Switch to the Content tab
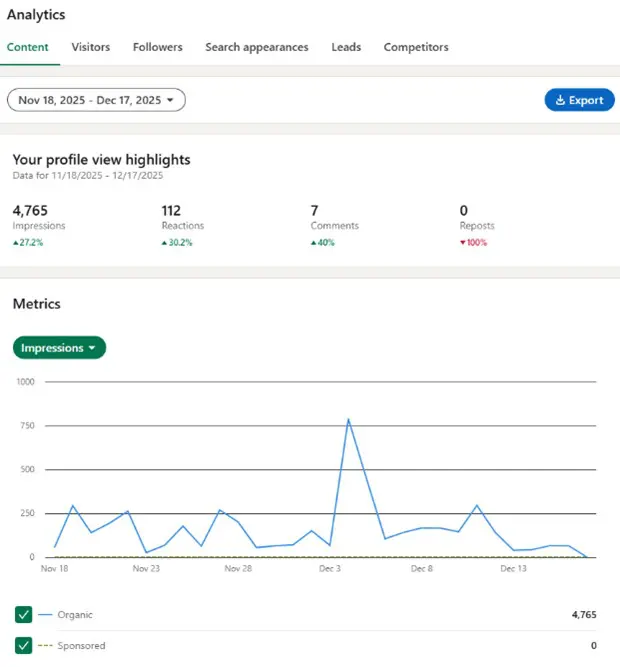Image resolution: width=620 pixels, height=667 pixels. point(28,47)
